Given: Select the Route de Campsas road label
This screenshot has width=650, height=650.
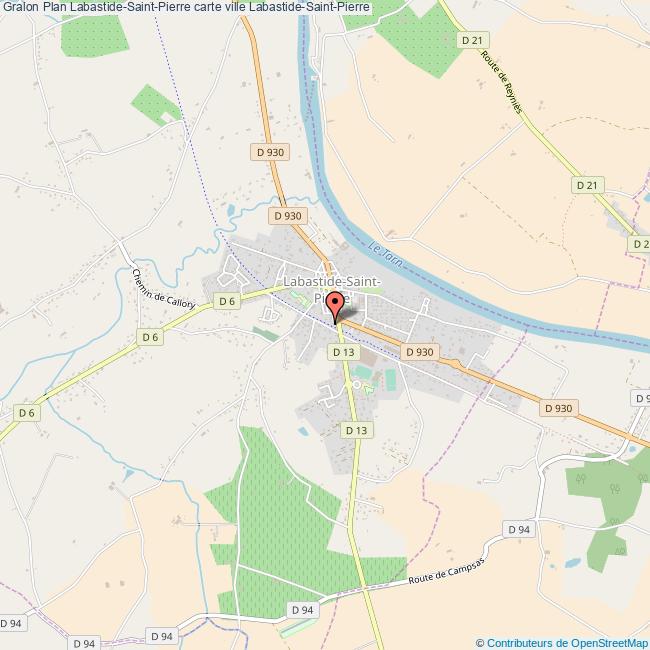Looking at the screenshot, I should pos(446,571).
